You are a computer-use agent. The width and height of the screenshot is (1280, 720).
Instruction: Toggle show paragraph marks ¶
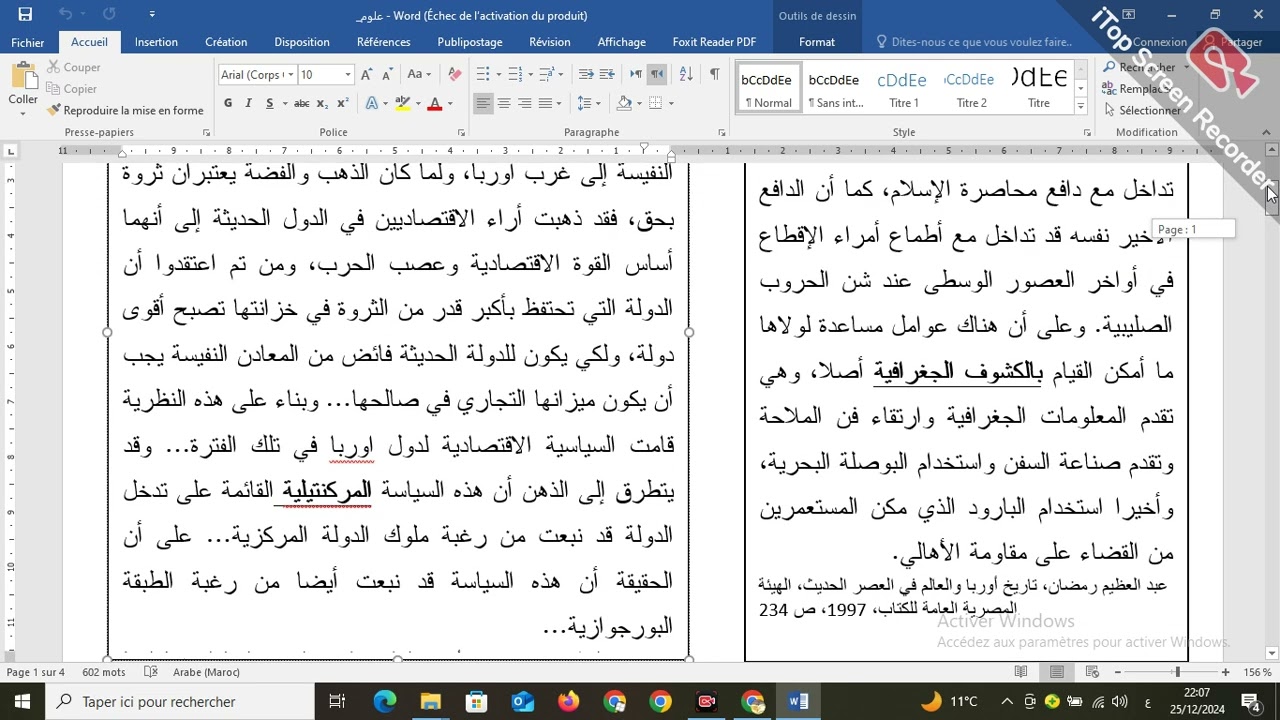(714, 74)
